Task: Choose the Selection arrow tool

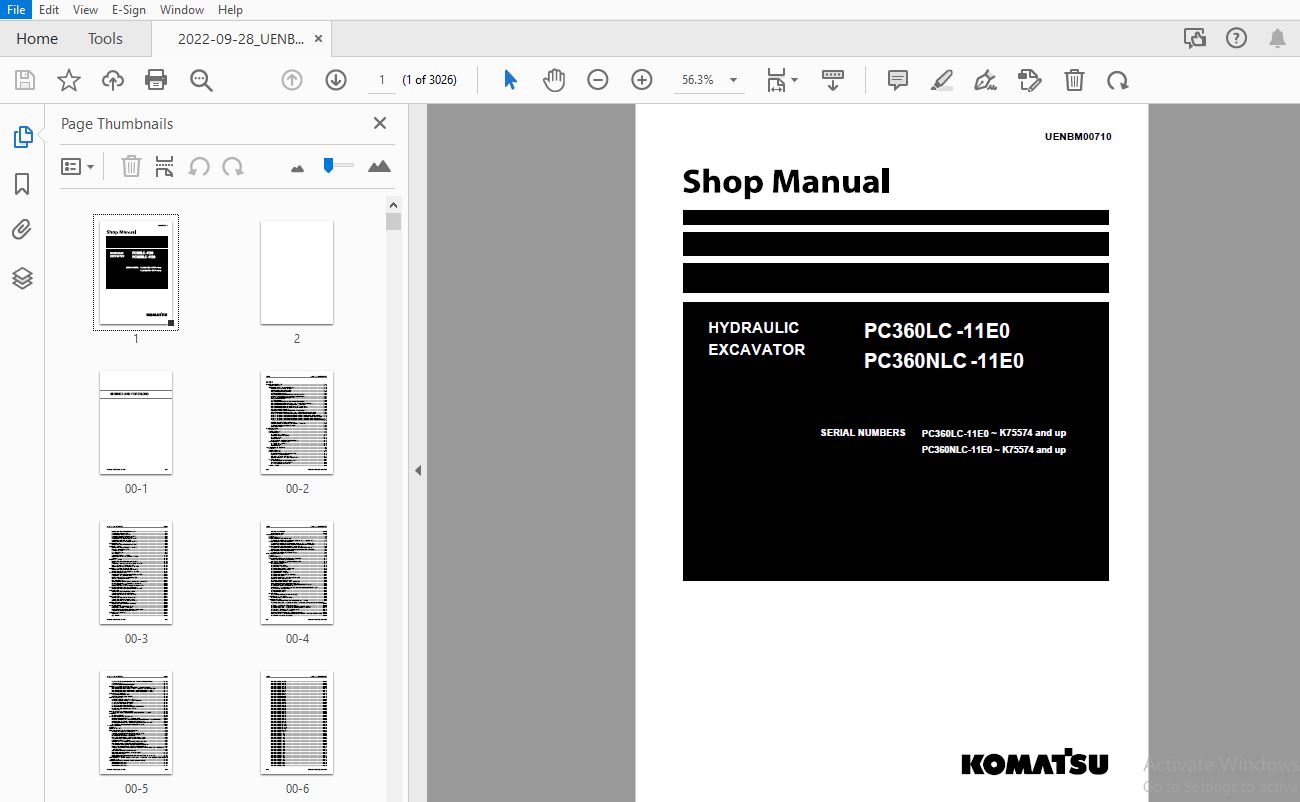Action: tap(510, 80)
